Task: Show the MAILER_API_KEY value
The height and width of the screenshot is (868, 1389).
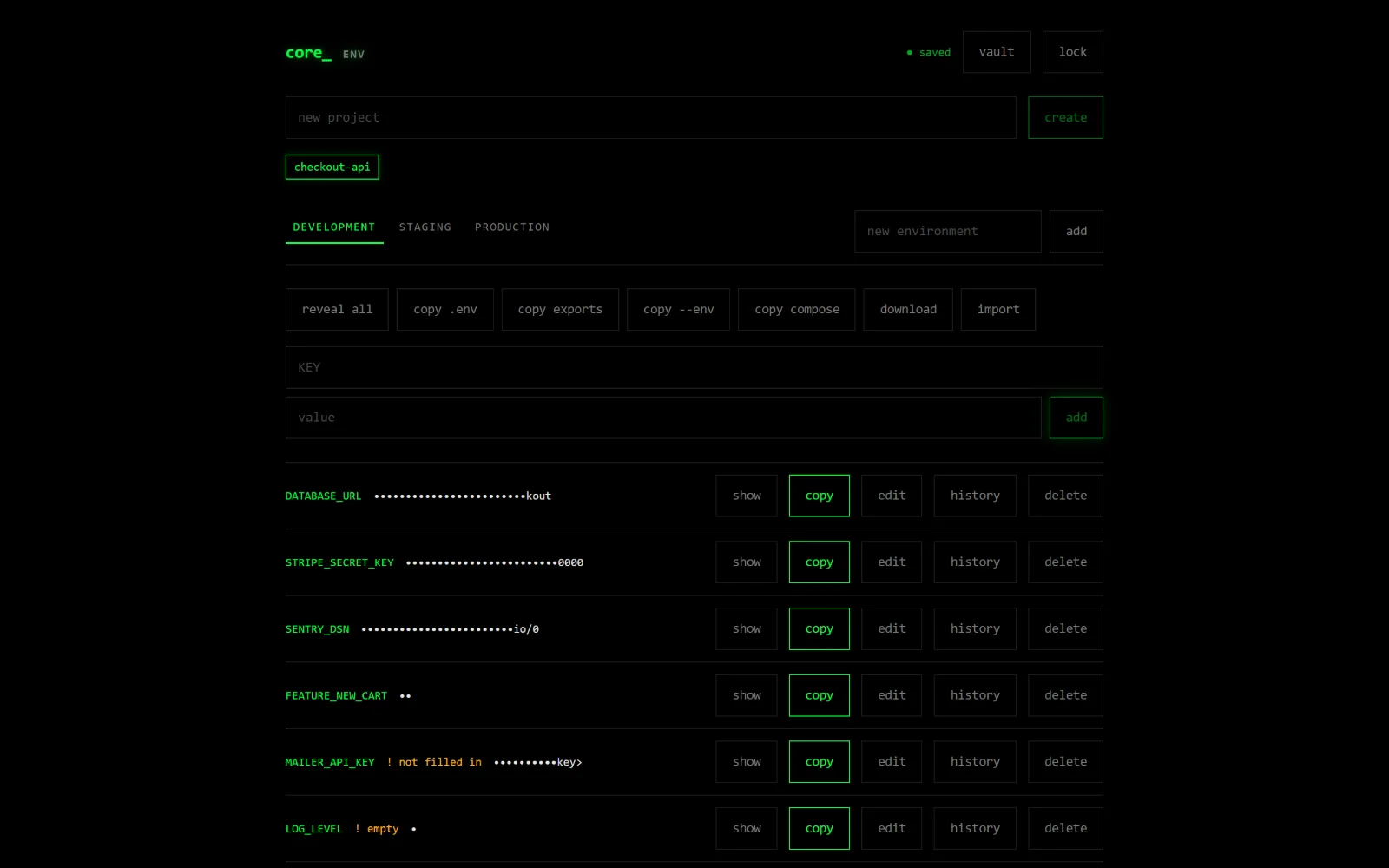Action: point(747,762)
